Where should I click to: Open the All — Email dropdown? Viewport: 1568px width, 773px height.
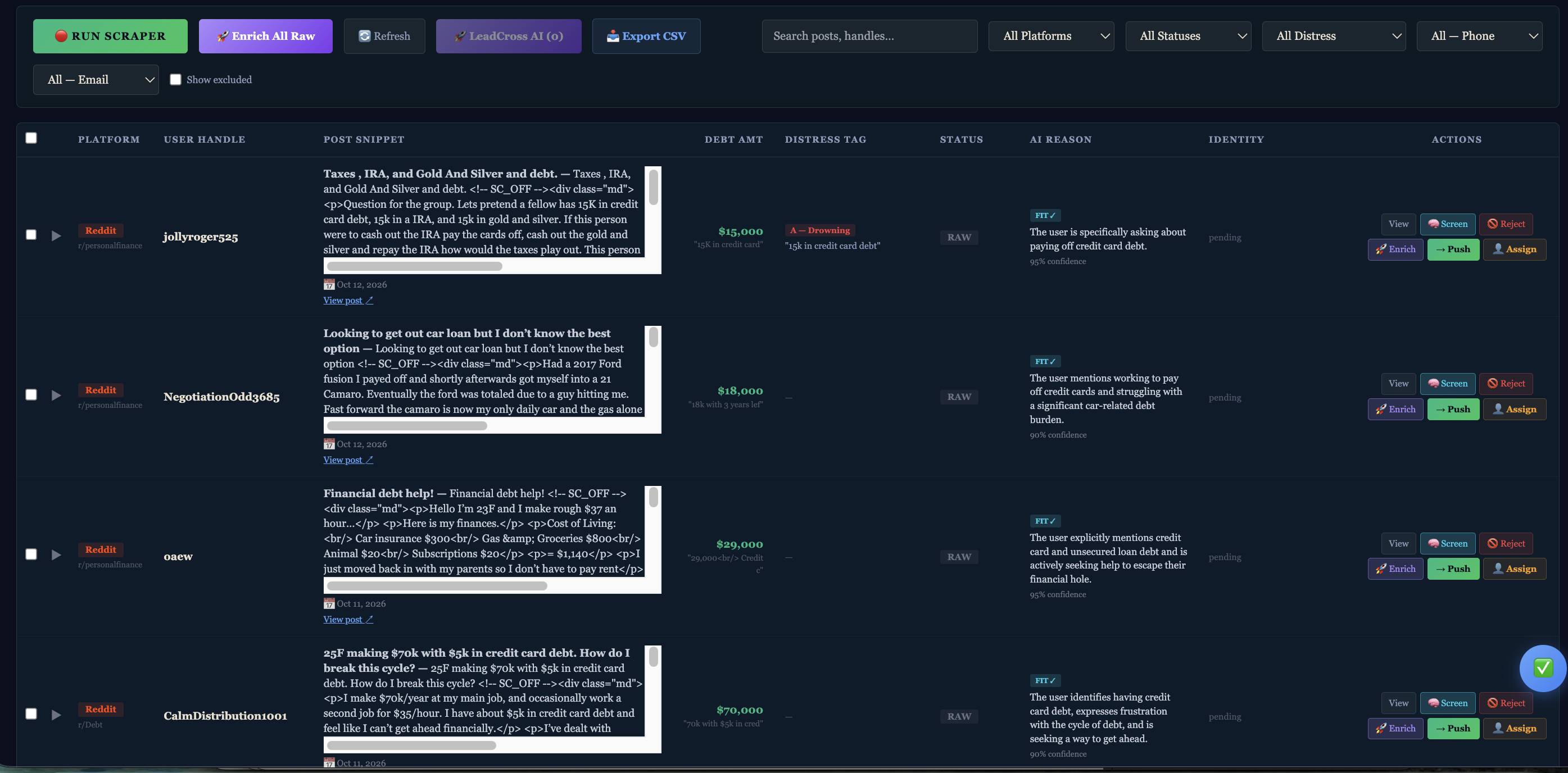[x=96, y=80]
